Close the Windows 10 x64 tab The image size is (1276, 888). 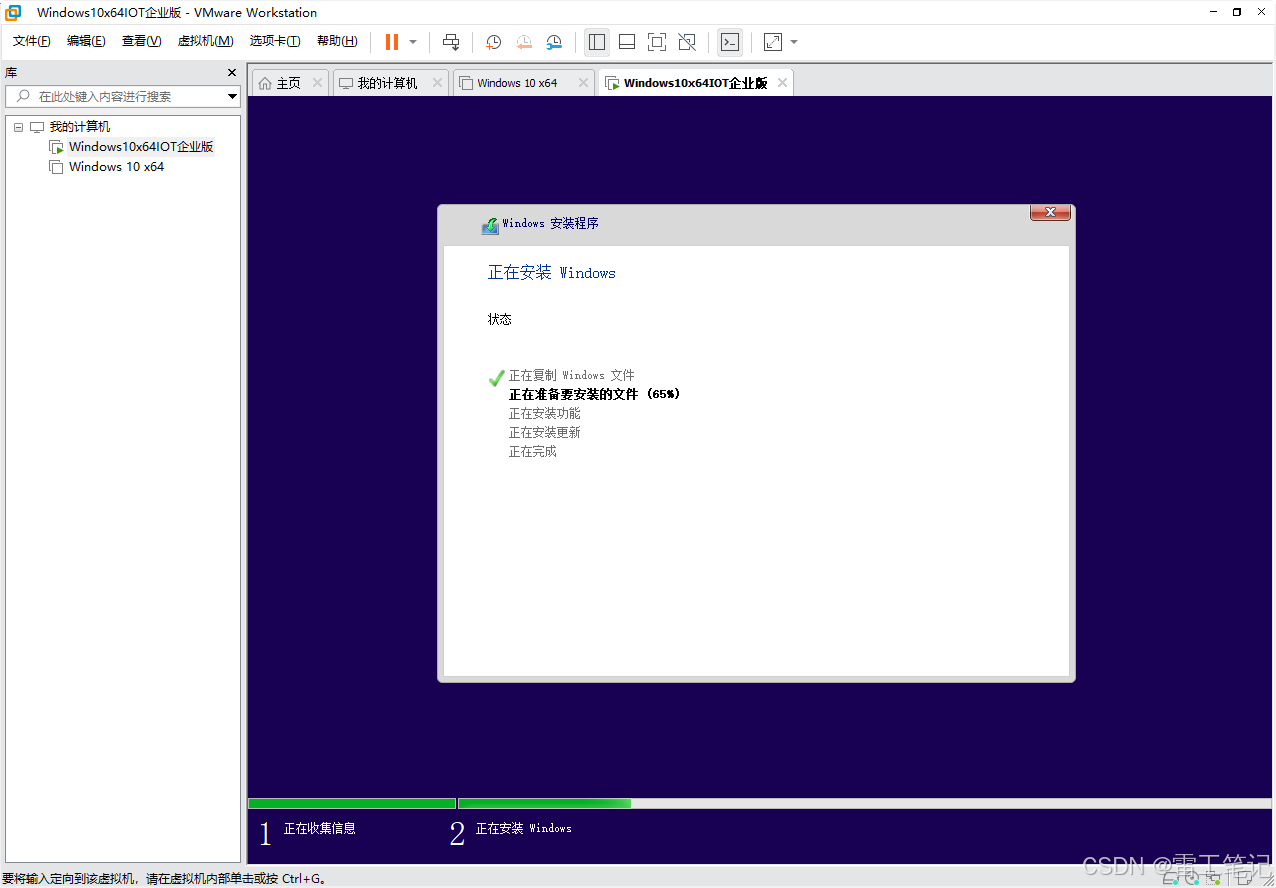tap(583, 83)
